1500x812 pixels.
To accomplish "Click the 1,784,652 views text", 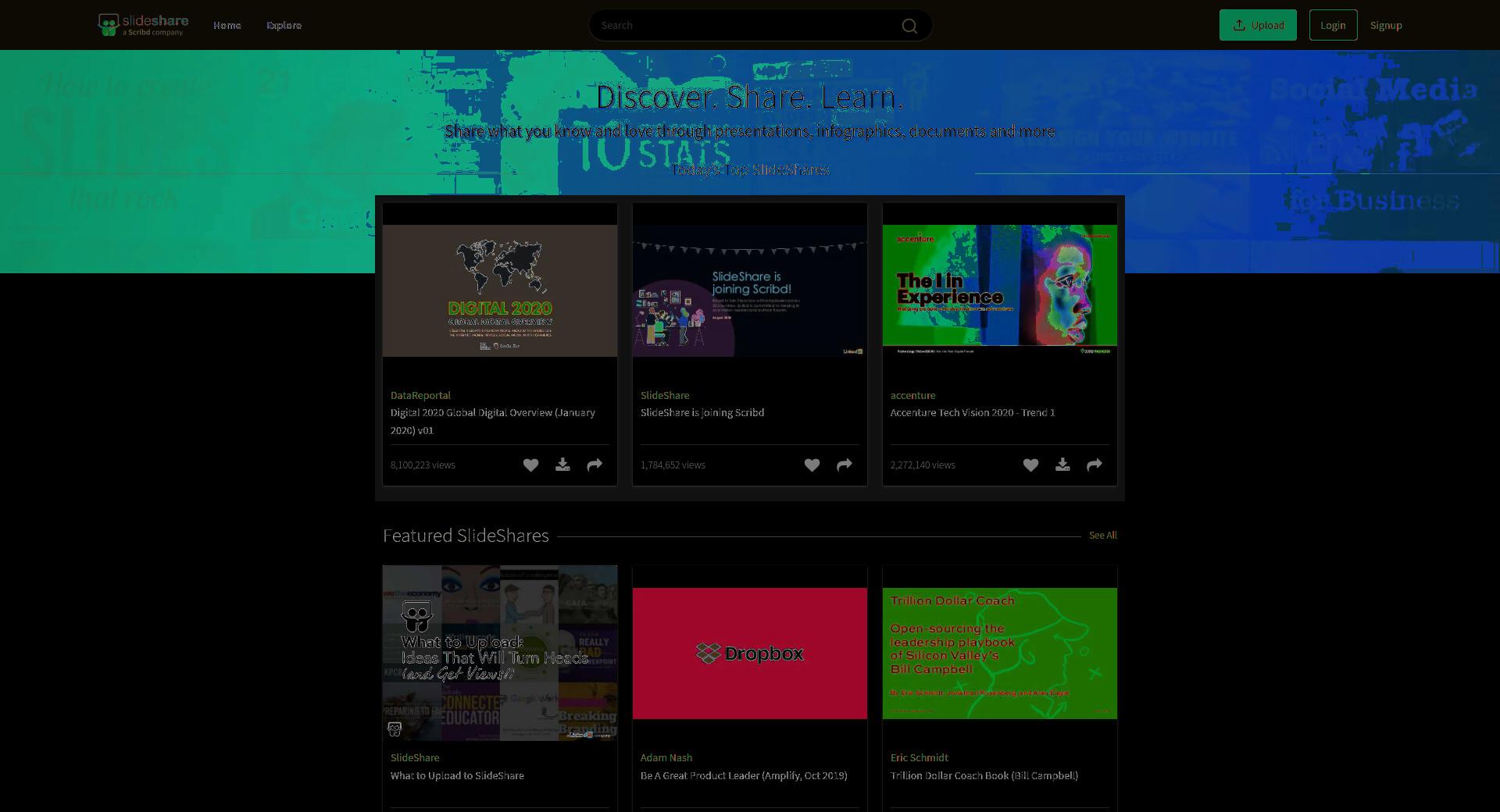I will pos(673,465).
